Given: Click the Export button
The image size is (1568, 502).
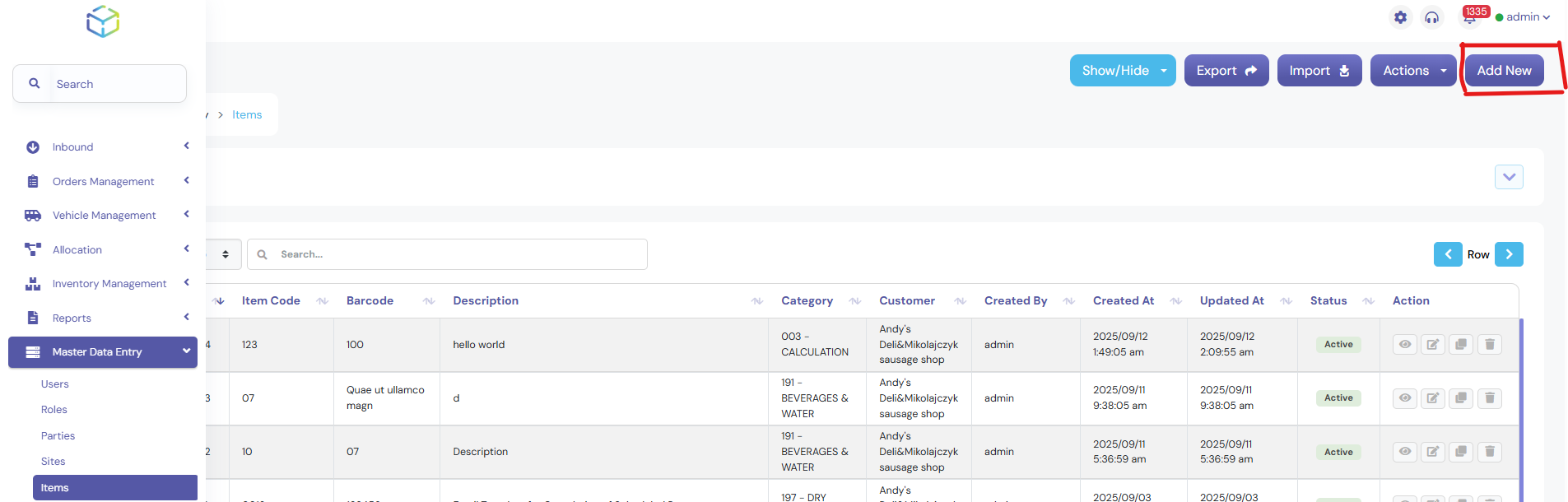Looking at the screenshot, I should (x=1226, y=71).
